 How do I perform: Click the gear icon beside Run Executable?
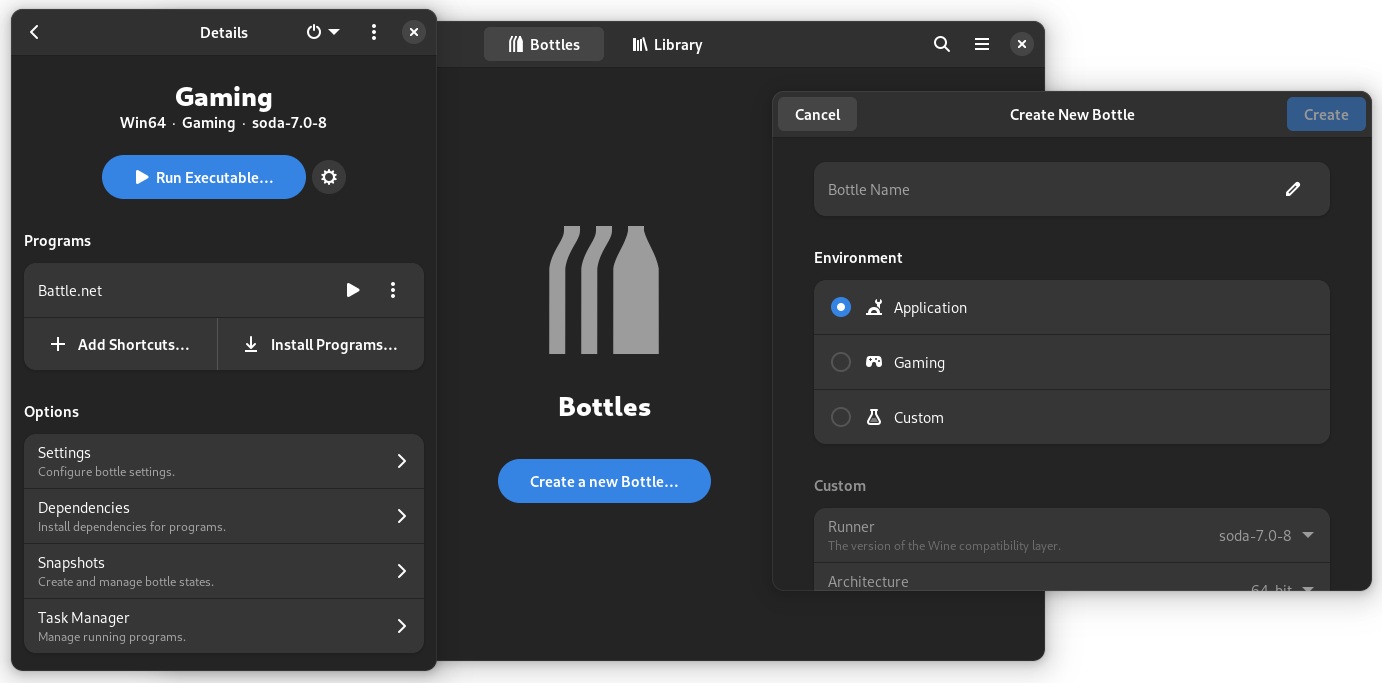coord(329,177)
